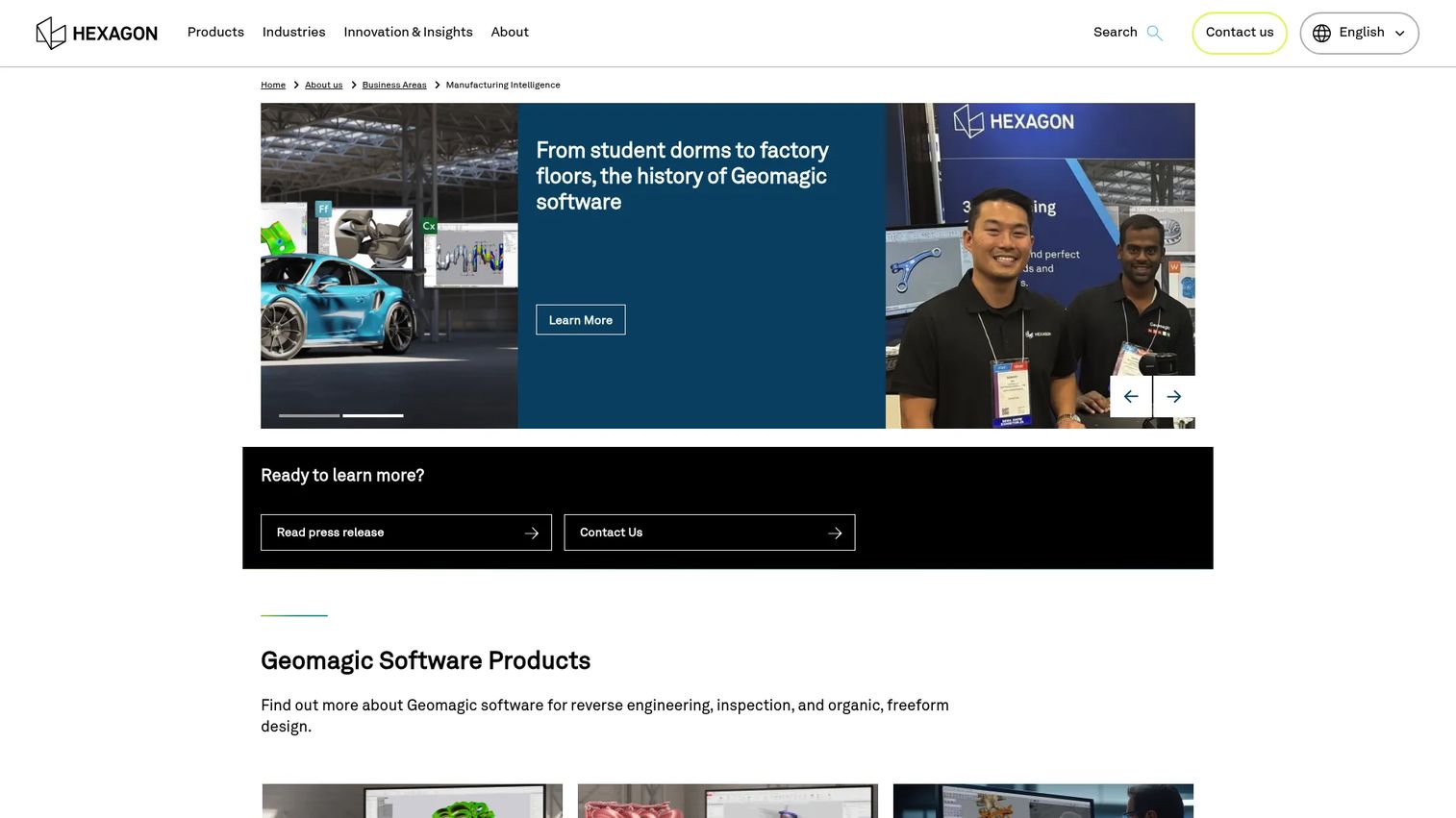This screenshot has width=1456, height=818.
Task: Open the third product card thumbnail
Action: [x=1043, y=801]
